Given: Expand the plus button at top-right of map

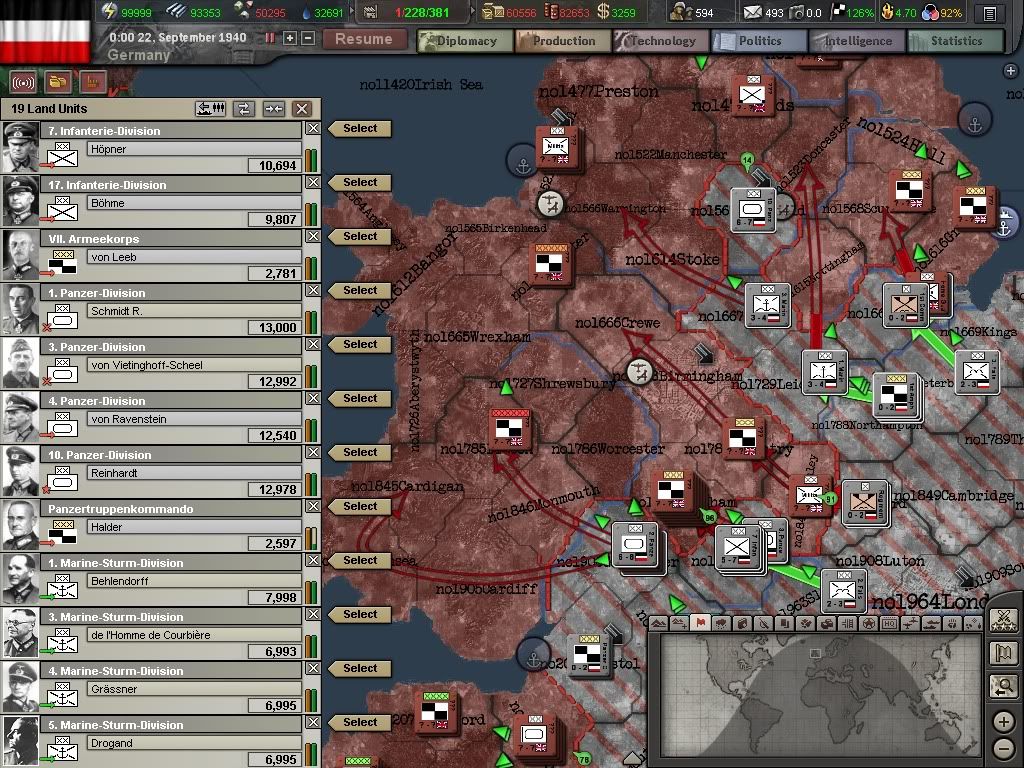Looking at the screenshot, I should click(1011, 71).
